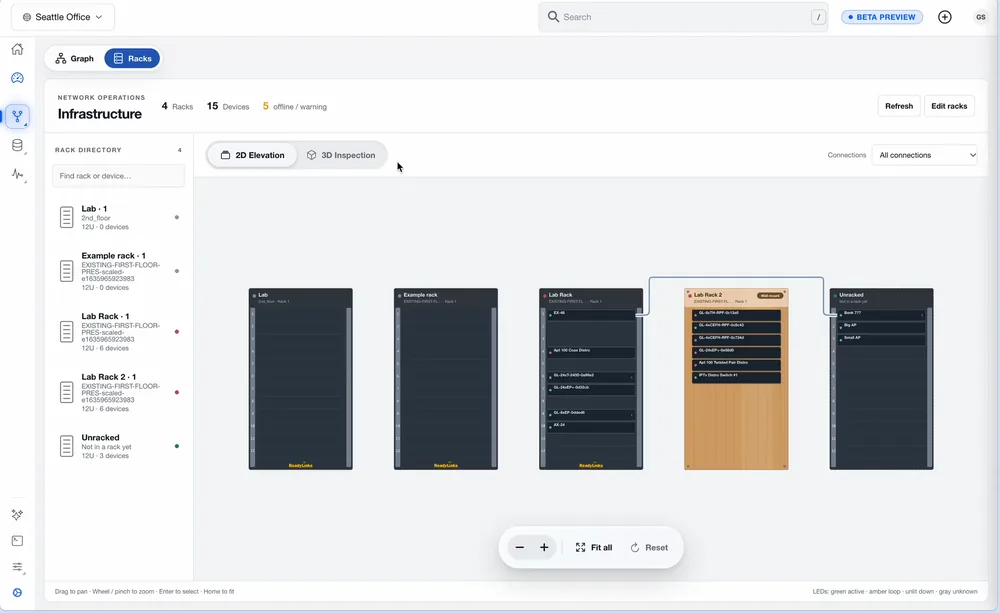1000x613 pixels.
Task: Click the Refresh button
Action: pos(899,106)
